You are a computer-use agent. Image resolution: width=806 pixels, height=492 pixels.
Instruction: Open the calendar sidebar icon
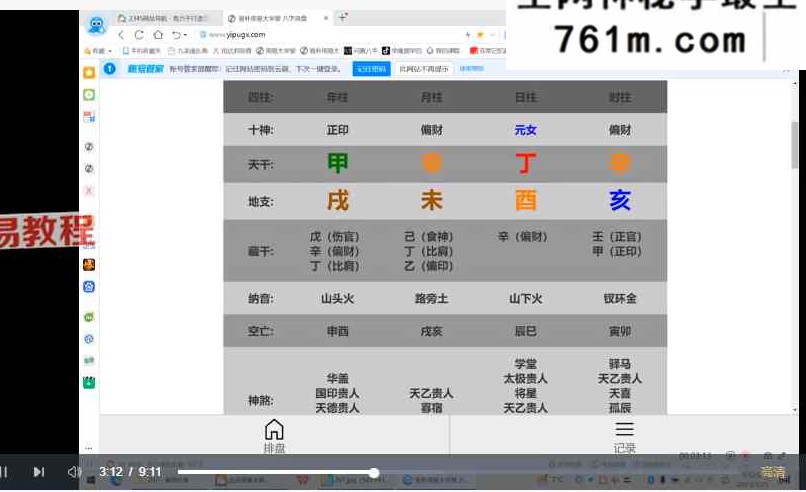(x=89, y=117)
